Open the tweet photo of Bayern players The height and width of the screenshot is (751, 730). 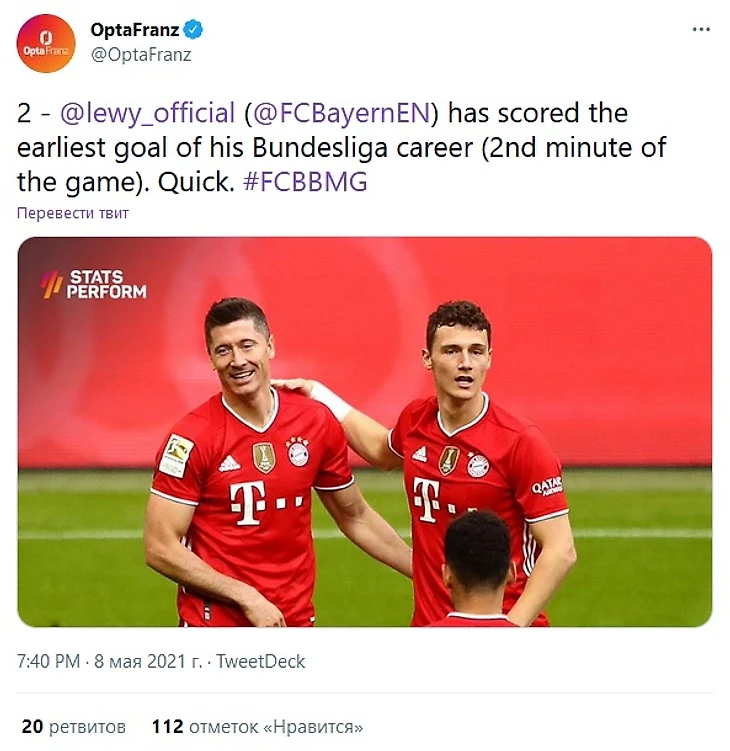point(365,432)
